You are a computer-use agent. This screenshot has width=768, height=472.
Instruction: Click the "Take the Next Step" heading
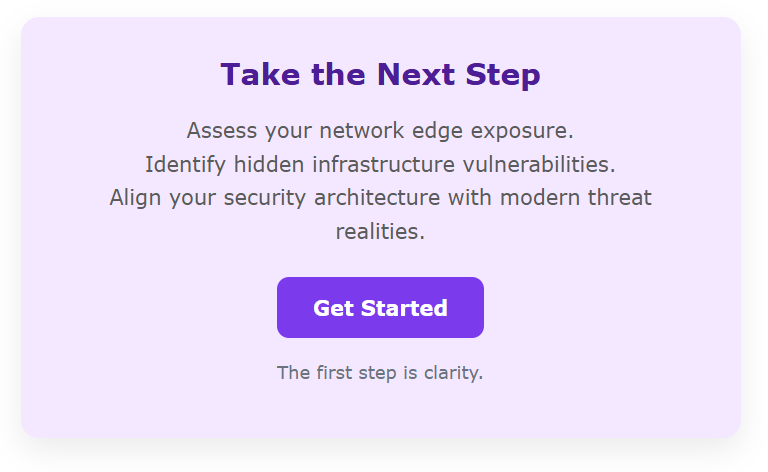380,75
